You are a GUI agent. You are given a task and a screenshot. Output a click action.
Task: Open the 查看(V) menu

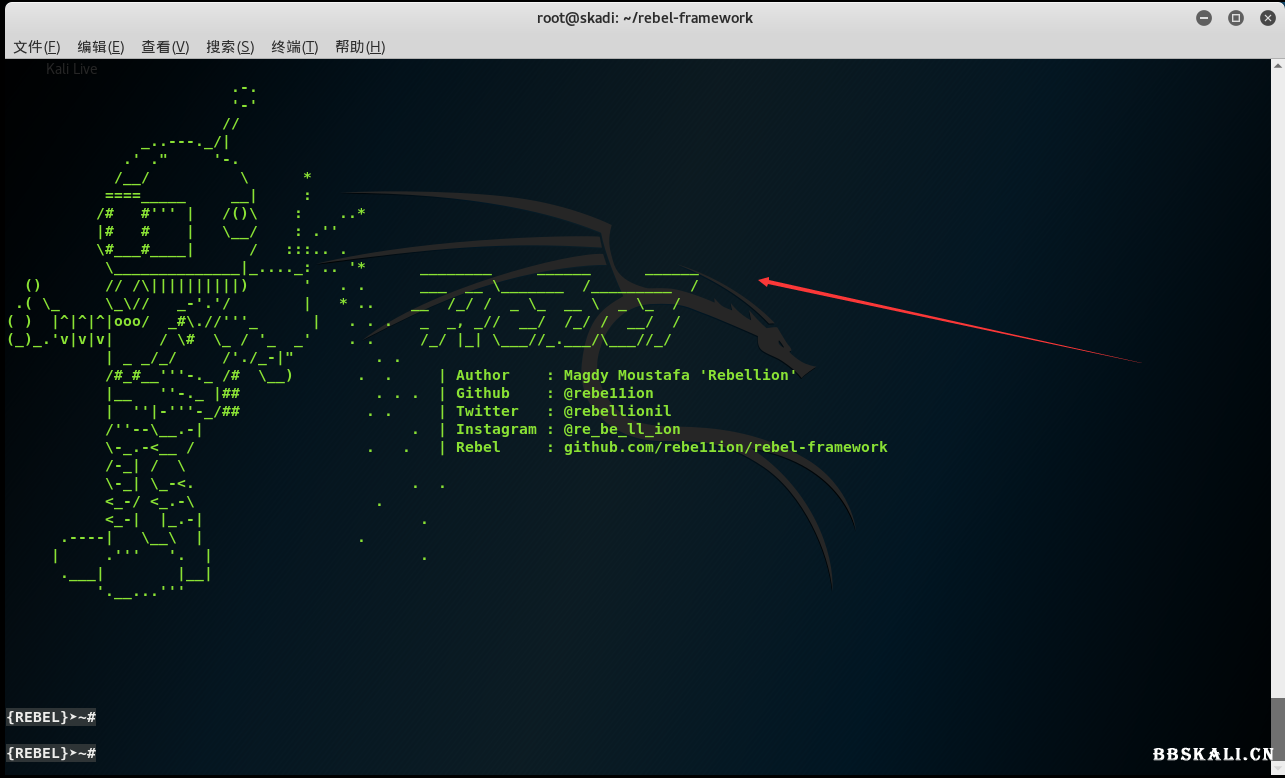[165, 47]
